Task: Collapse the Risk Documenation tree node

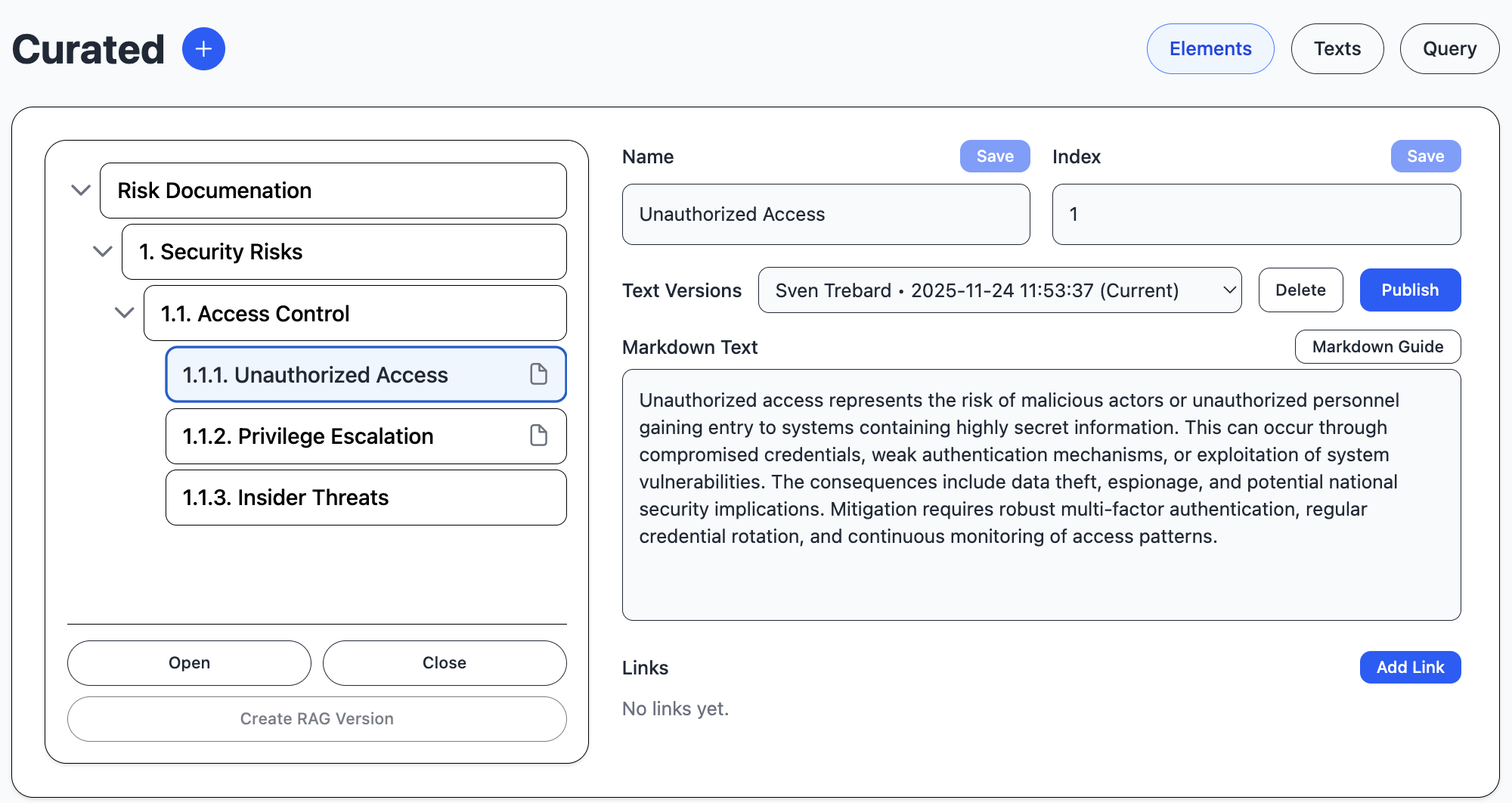Action: click(x=81, y=190)
